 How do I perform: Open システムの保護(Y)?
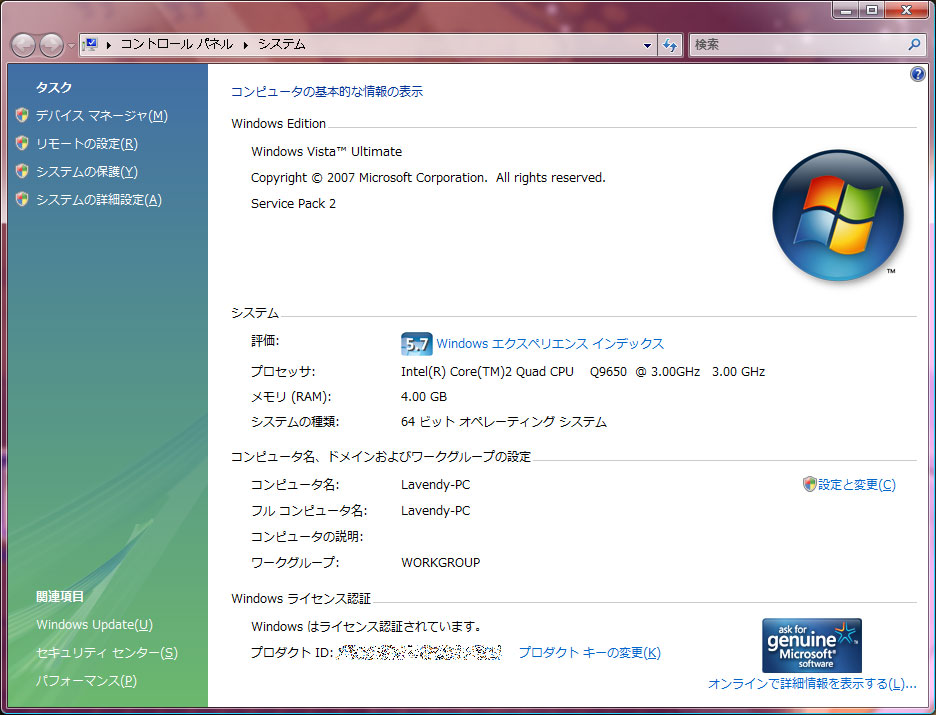(x=87, y=171)
